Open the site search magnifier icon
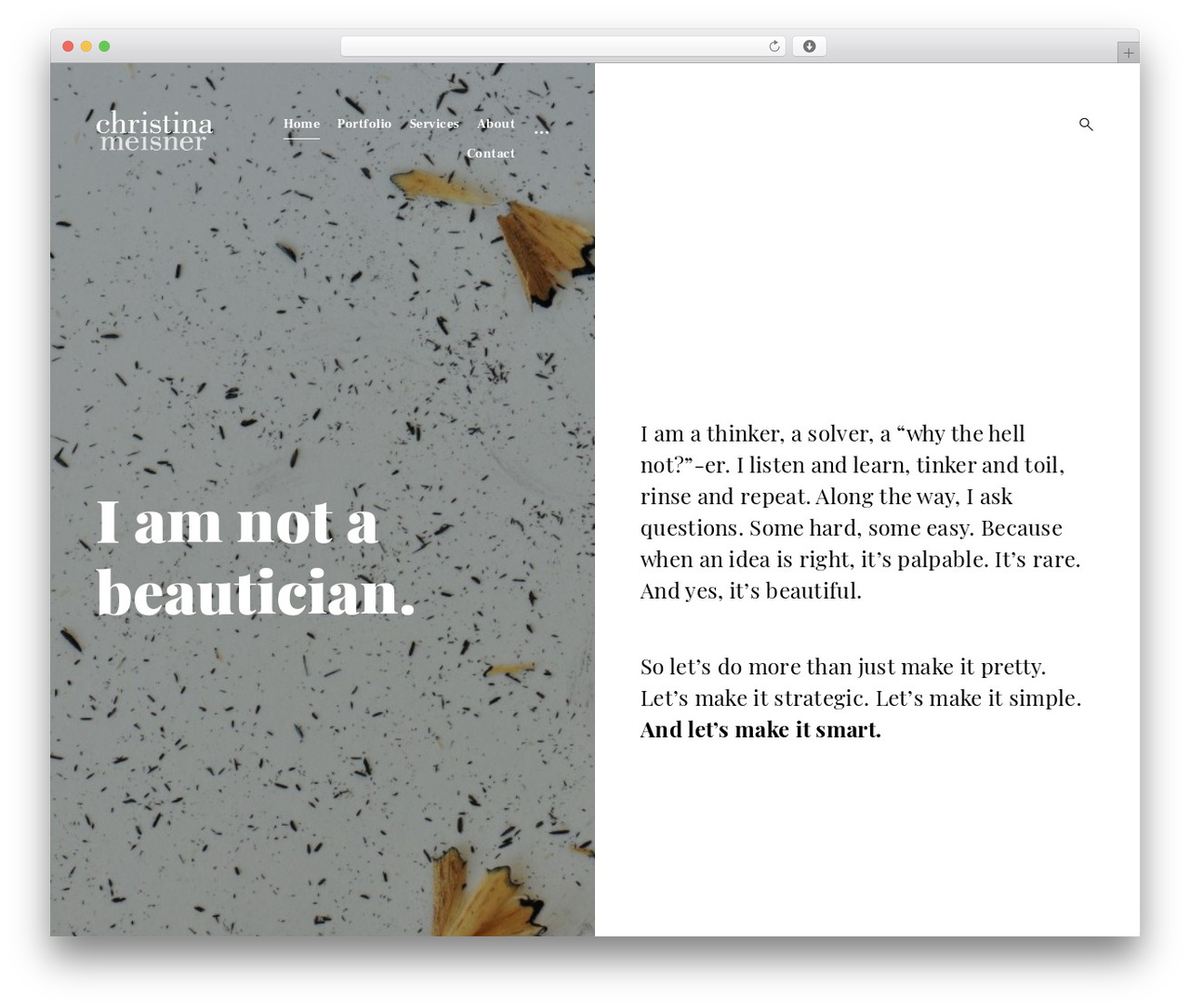The width and height of the screenshot is (1190, 1008). [x=1086, y=125]
